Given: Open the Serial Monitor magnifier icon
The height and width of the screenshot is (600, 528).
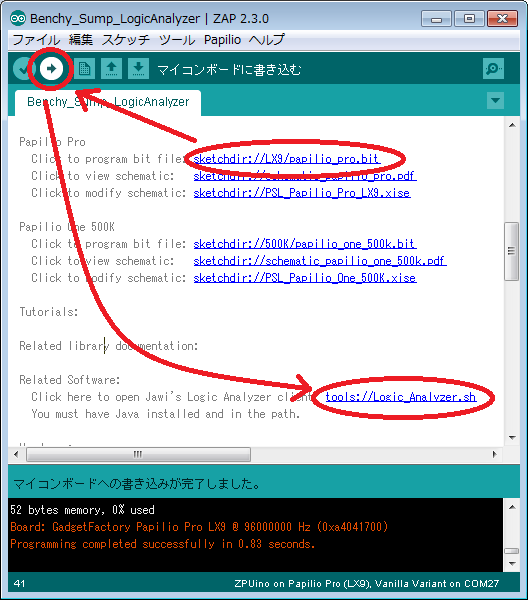Looking at the screenshot, I should coord(493,69).
